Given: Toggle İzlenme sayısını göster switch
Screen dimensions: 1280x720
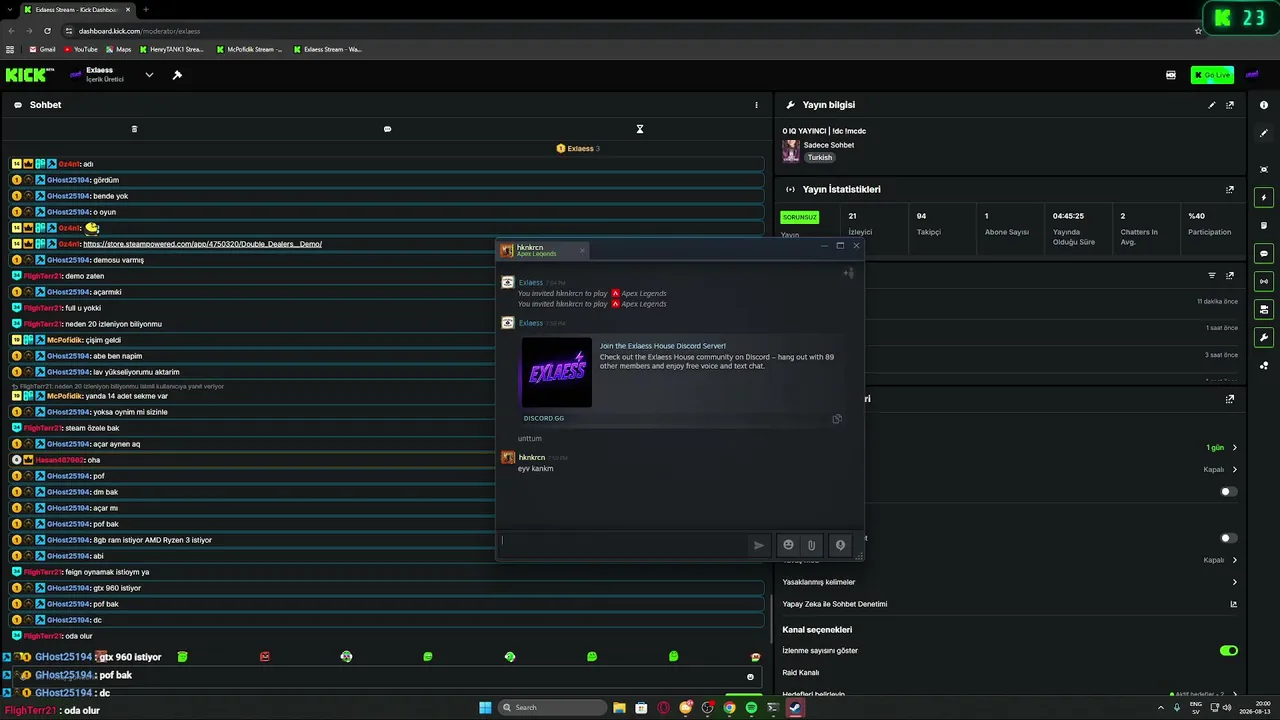Looking at the screenshot, I should [x=1229, y=651].
